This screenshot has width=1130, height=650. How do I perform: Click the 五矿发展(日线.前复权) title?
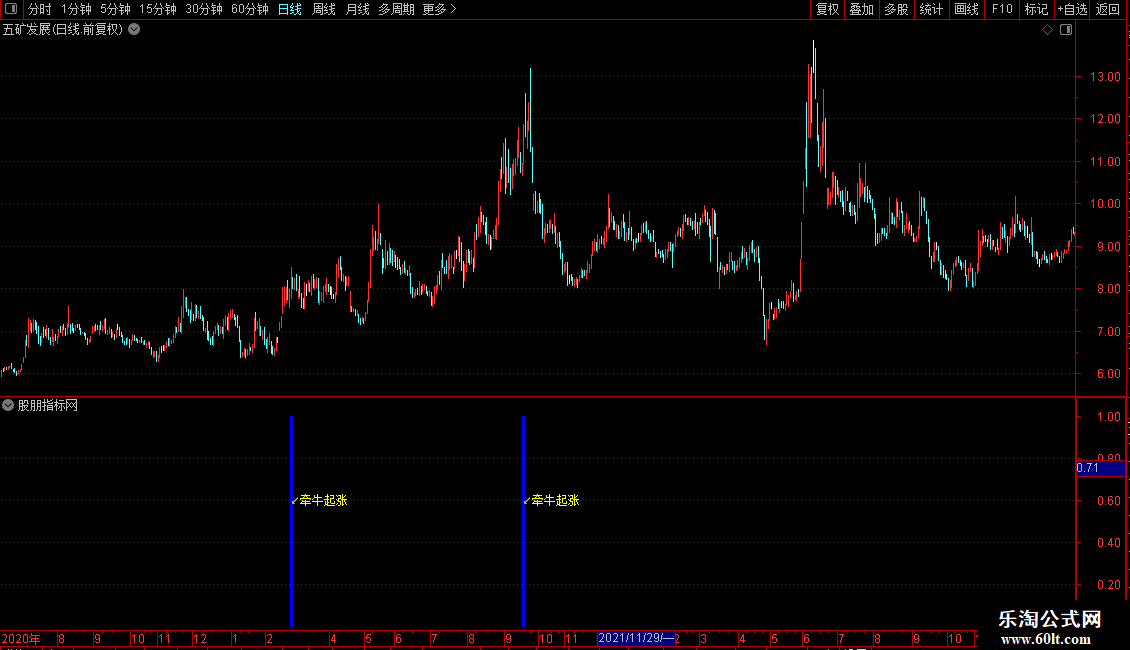pyautogui.click(x=63, y=30)
